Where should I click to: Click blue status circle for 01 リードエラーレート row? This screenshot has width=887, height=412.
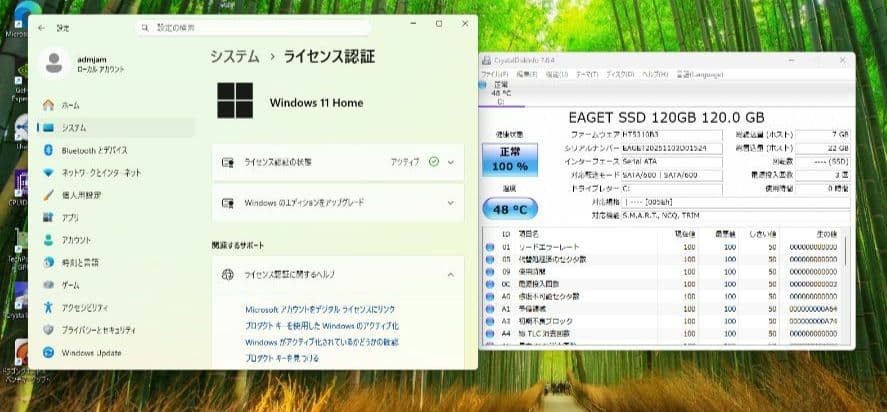(x=490, y=247)
